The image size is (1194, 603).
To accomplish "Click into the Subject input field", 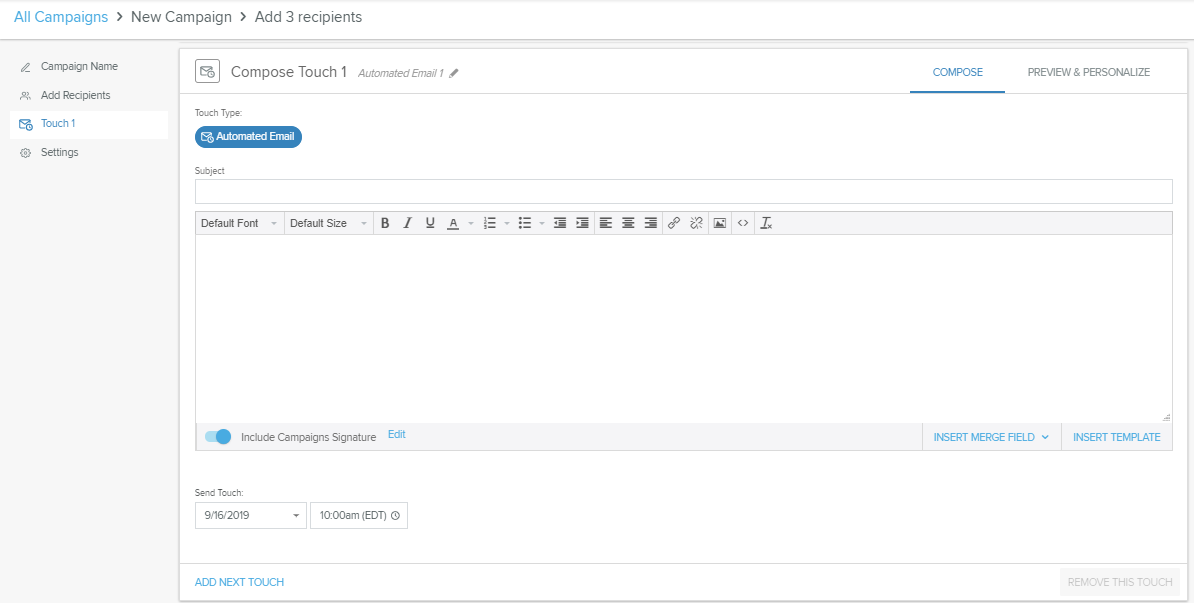I will (684, 191).
